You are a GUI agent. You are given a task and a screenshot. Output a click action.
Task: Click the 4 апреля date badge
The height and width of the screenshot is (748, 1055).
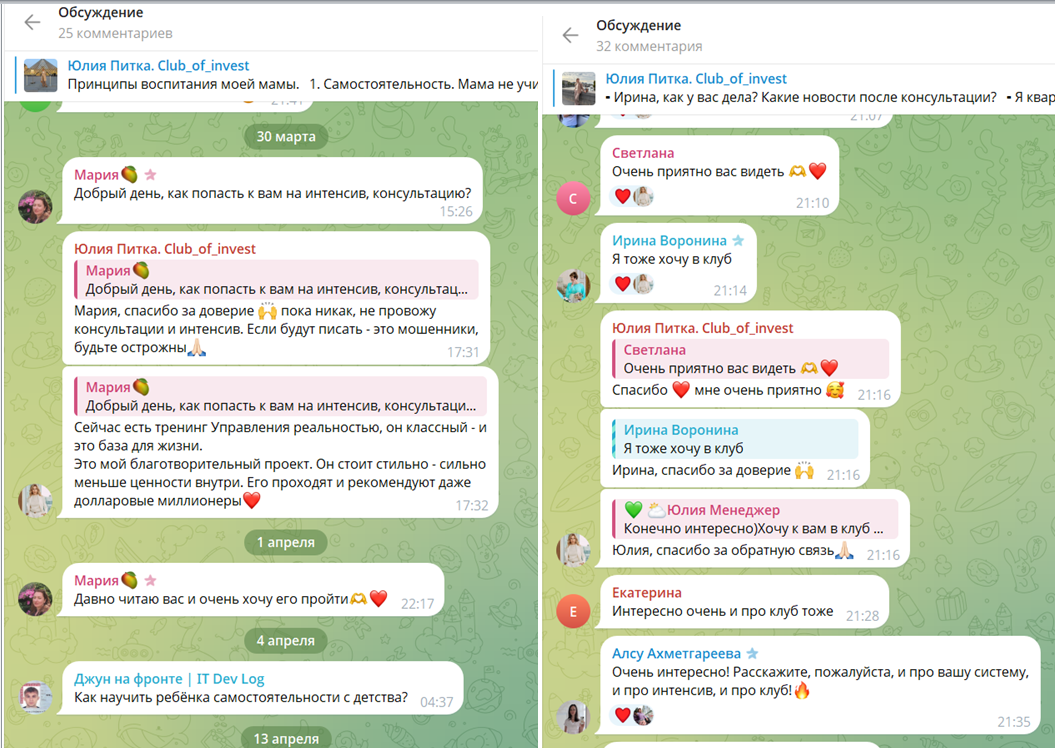[286, 640]
